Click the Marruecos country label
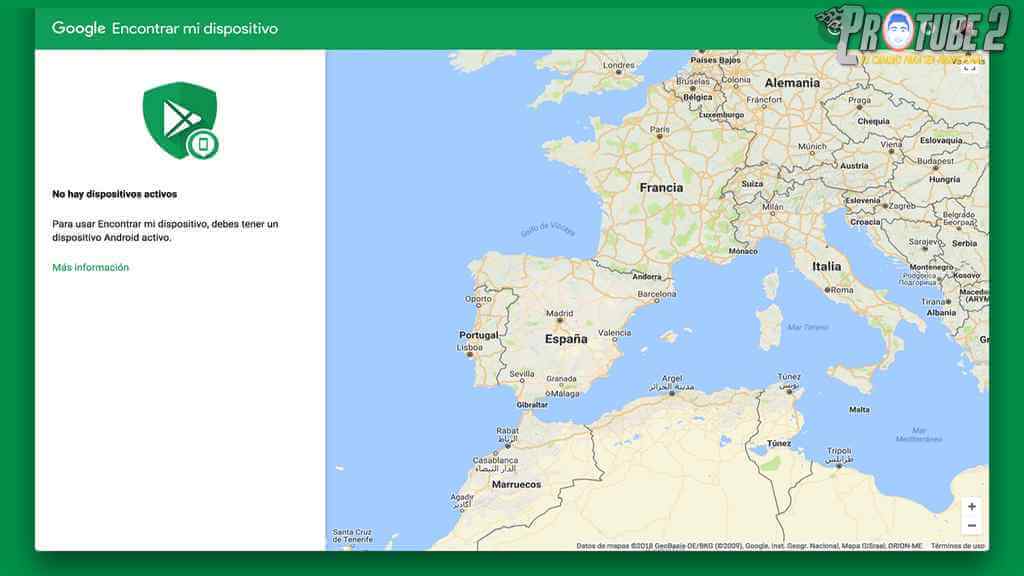Viewport: 1024px width, 576px height. click(515, 484)
